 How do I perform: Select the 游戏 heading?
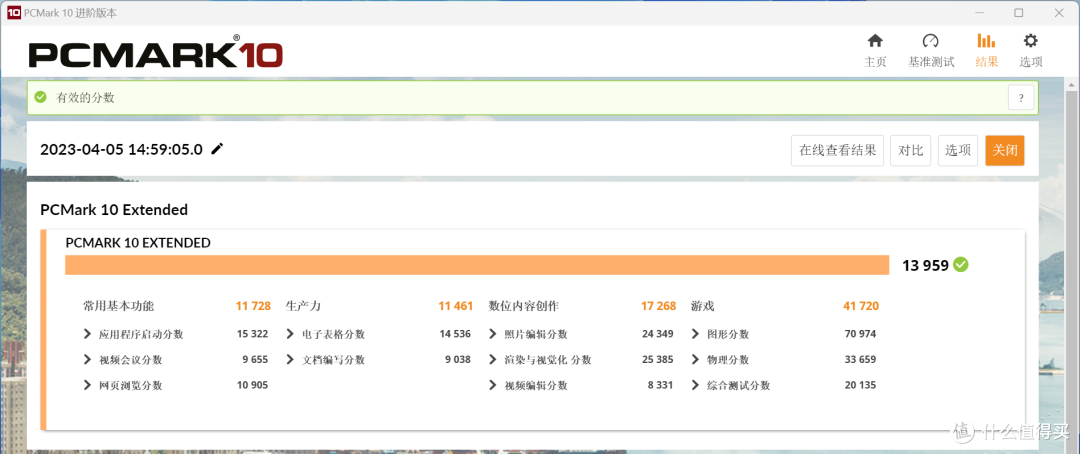[702, 306]
